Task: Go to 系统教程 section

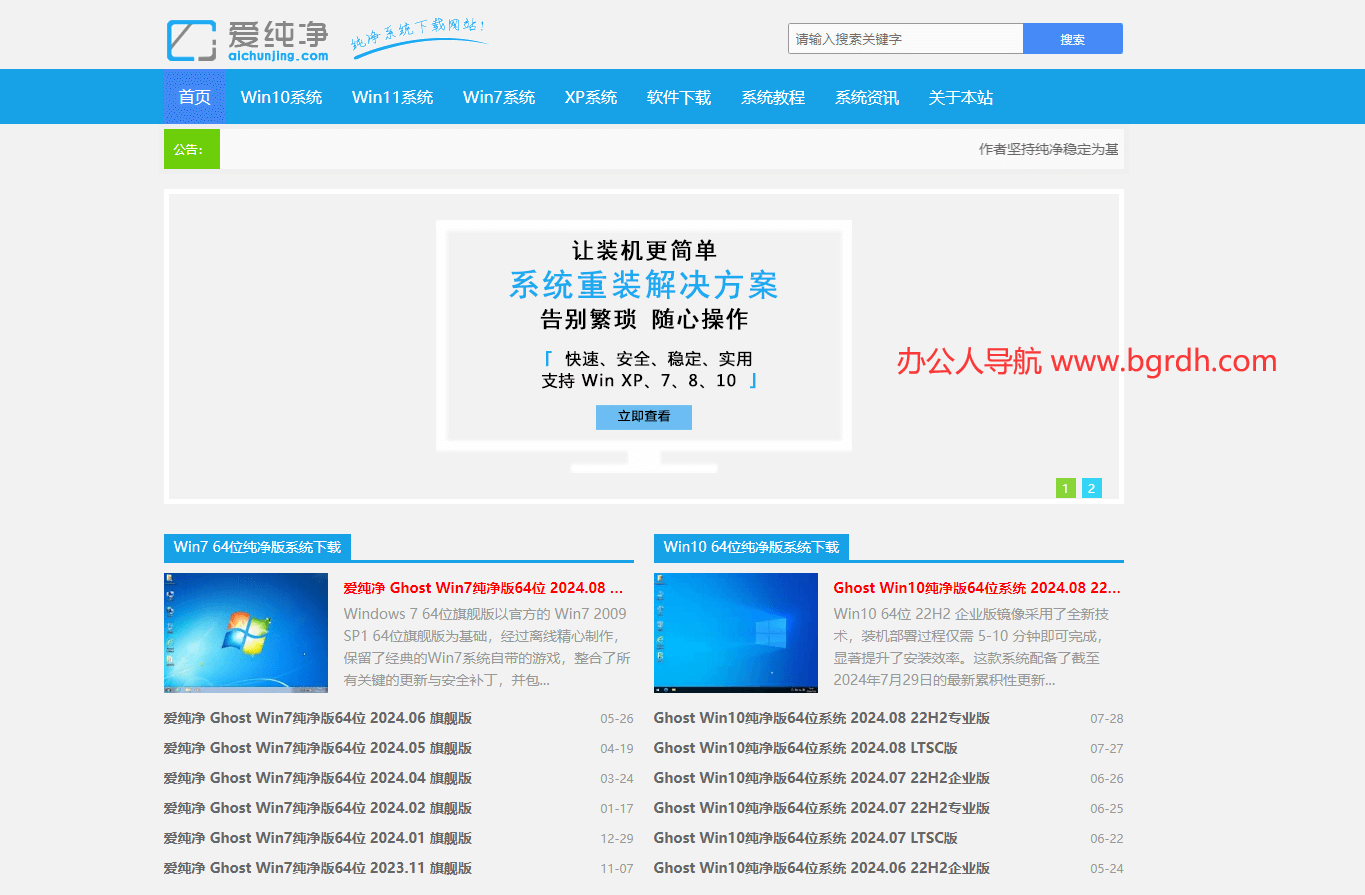Action: [x=773, y=97]
